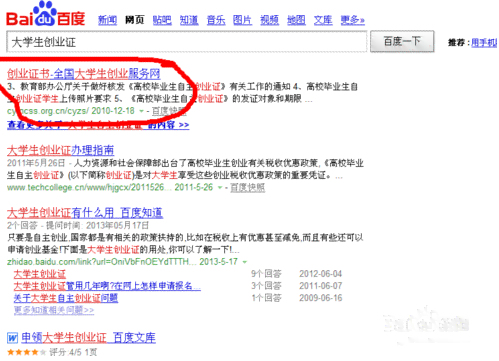Click the Word document icon beside 申领大学生创业证

pos(12,338)
